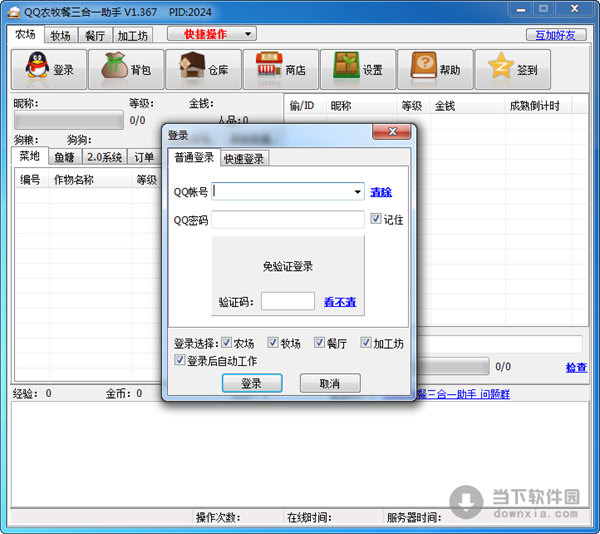
Task: Click the 作物名称 column header
Action: pyautogui.click(x=90, y=179)
